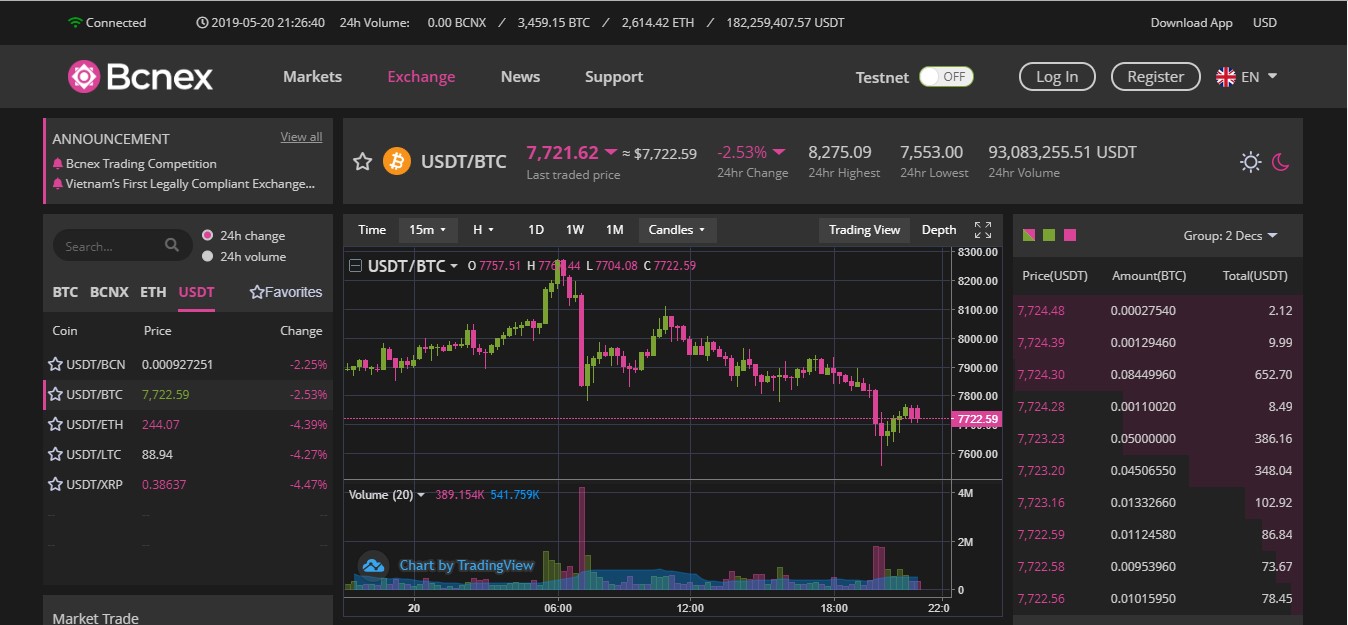Click the star to favorite USDT/BTC pair
The image size is (1348, 625).
pyautogui.click(x=362, y=161)
